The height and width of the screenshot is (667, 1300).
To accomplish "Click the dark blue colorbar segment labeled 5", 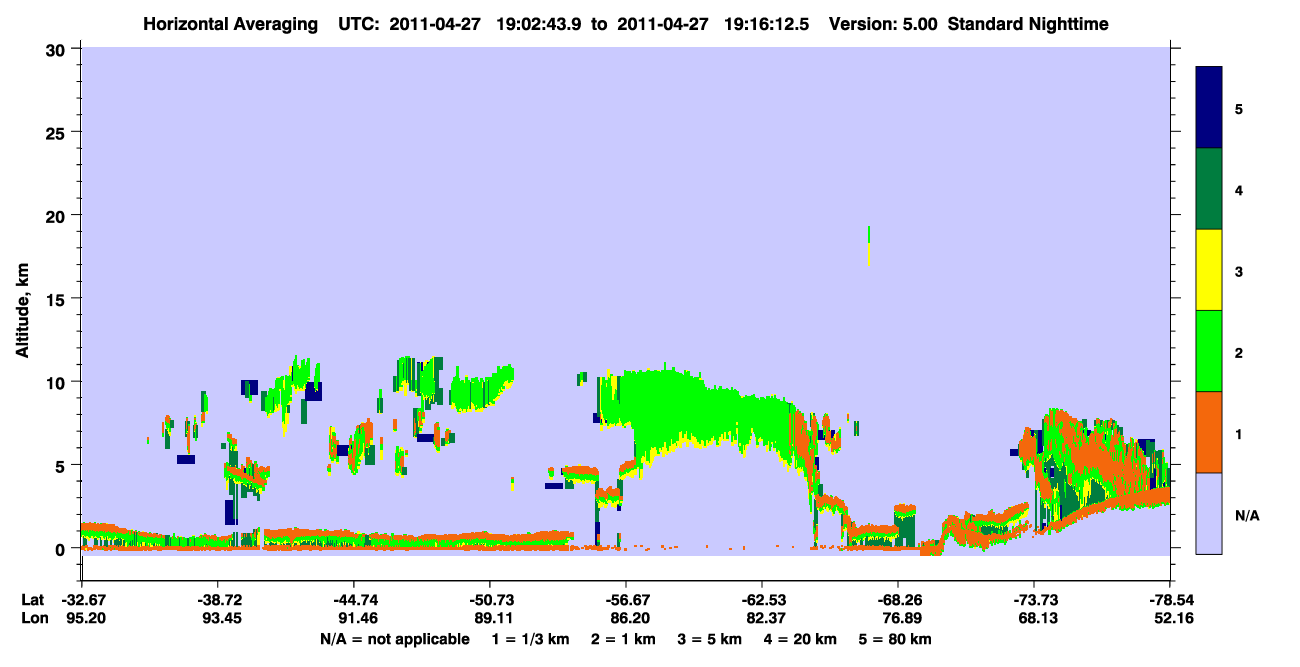I will coord(1209,108).
